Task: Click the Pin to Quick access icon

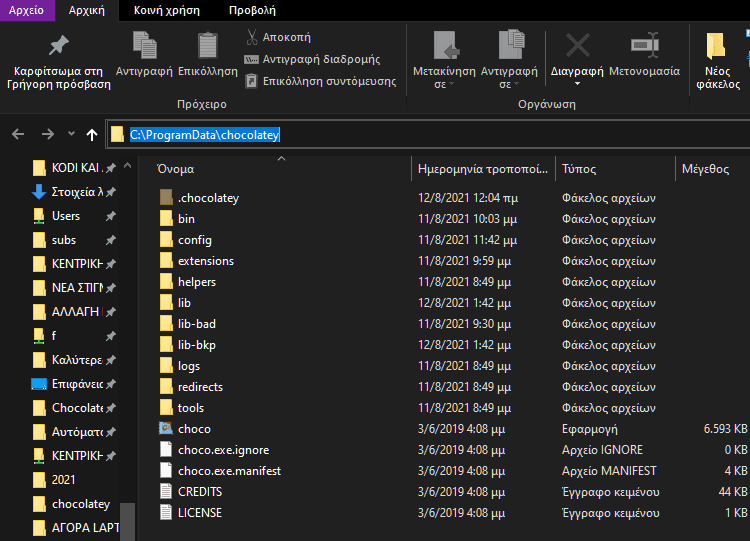Action: [58, 46]
